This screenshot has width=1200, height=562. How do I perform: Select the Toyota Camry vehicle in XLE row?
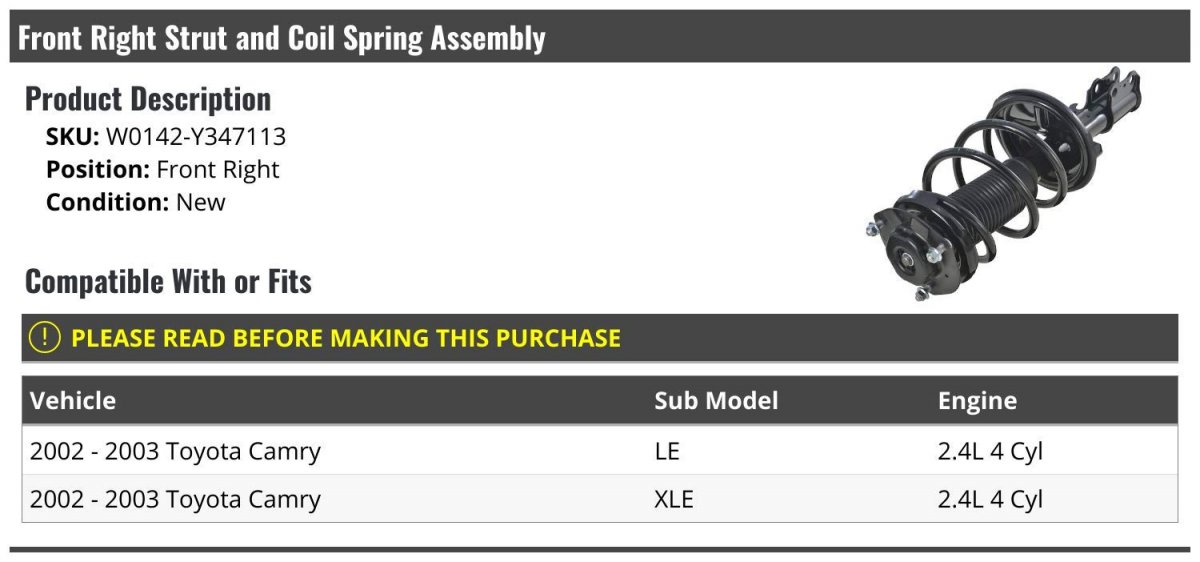pyautogui.click(x=175, y=499)
